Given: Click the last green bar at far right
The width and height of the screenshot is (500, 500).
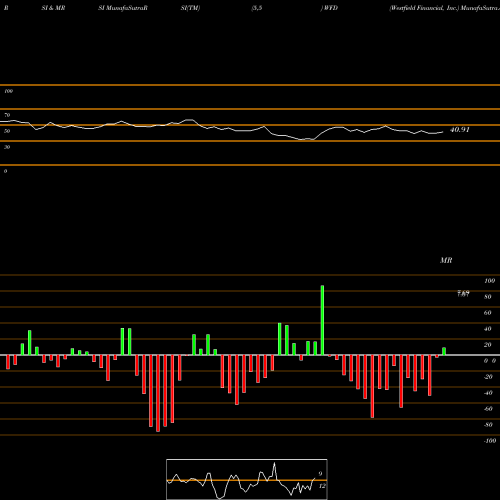Looking at the screenshot, I should (x=444, y=351).
